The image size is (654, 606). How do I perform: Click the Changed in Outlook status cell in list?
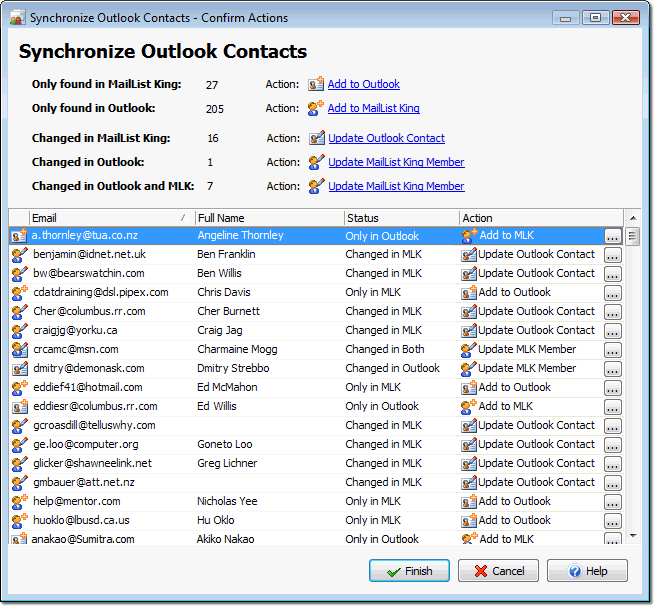pyautogui.click(x=392, y=368)
